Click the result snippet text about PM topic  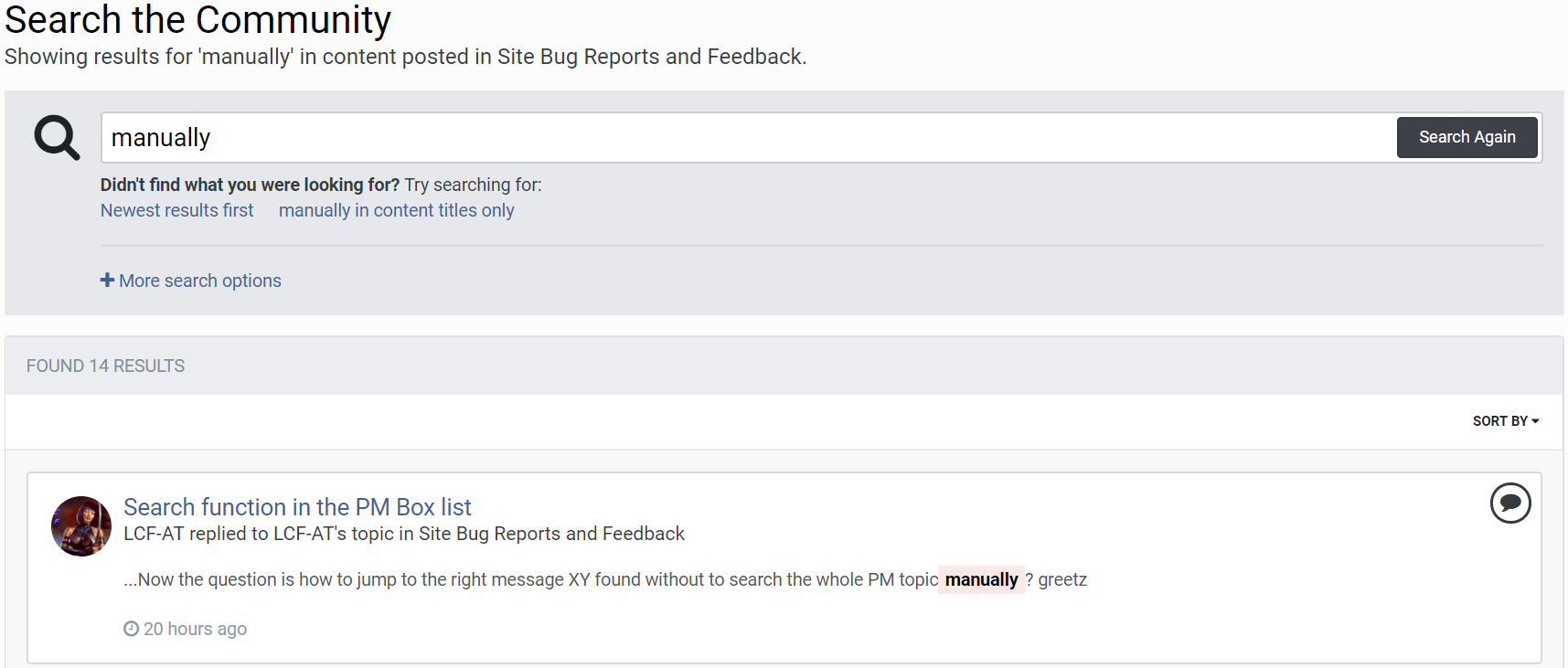pos(530,579)
